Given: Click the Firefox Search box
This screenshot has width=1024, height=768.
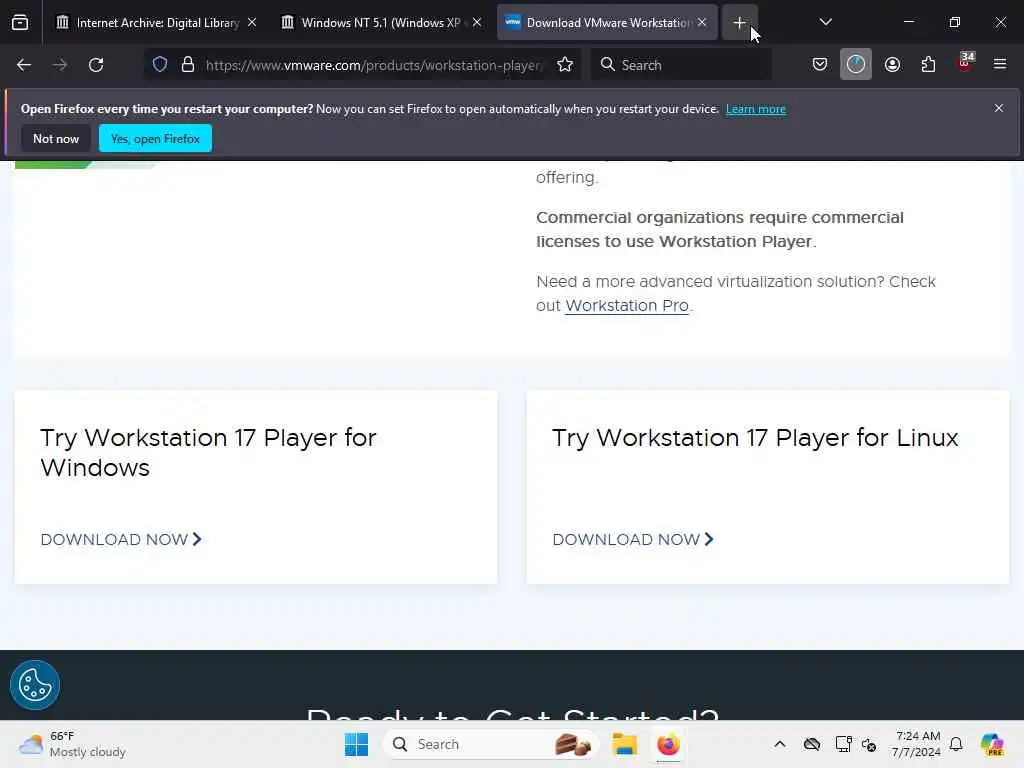Looking at the screenshot, I should click(x=681, y=65).
